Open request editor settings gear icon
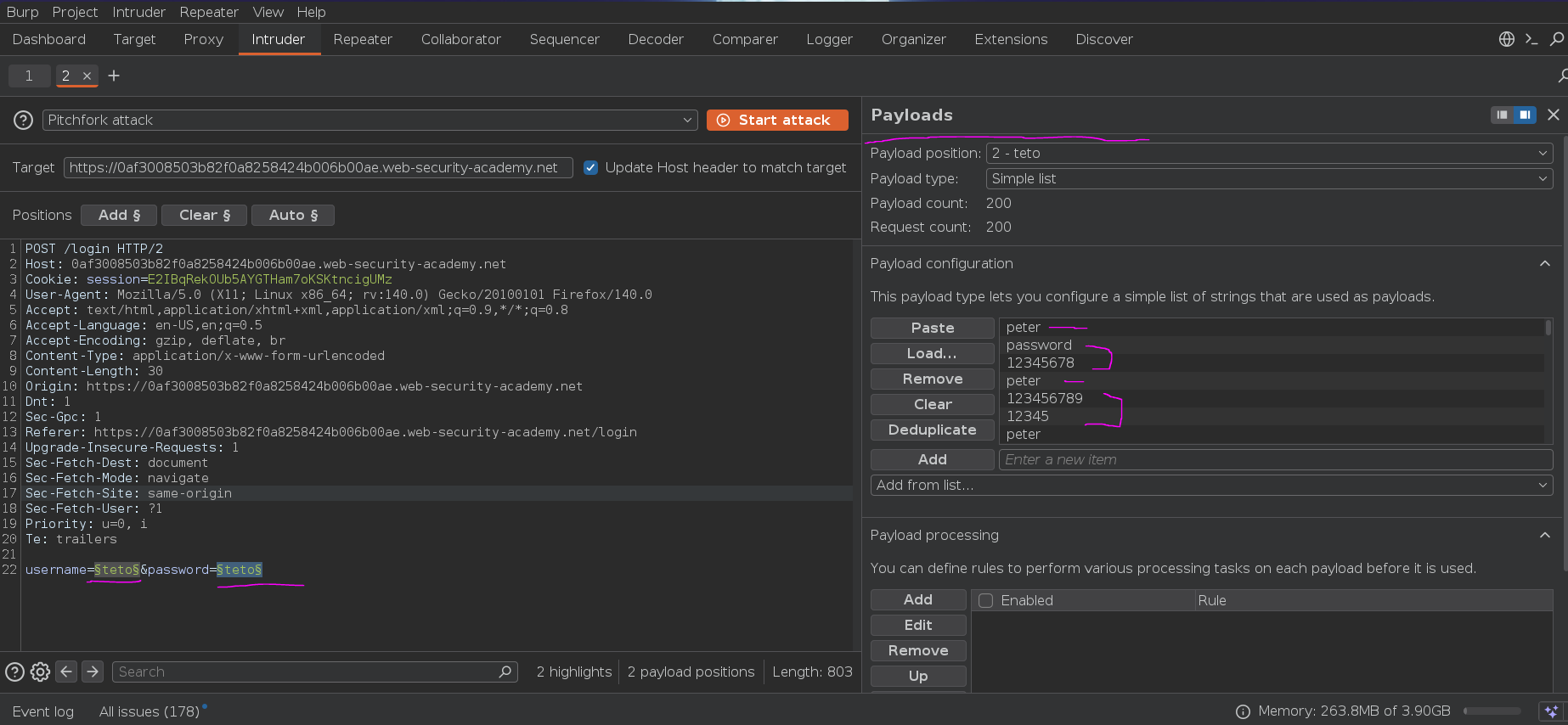This screenshot has height=725, width=1568. 40,672
